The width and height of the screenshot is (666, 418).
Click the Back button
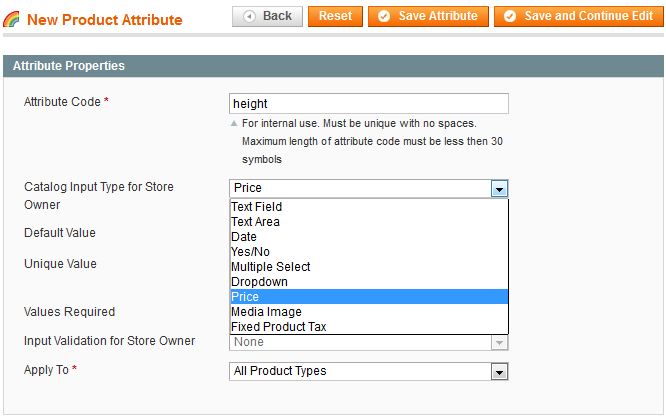[x=268, y=16]
